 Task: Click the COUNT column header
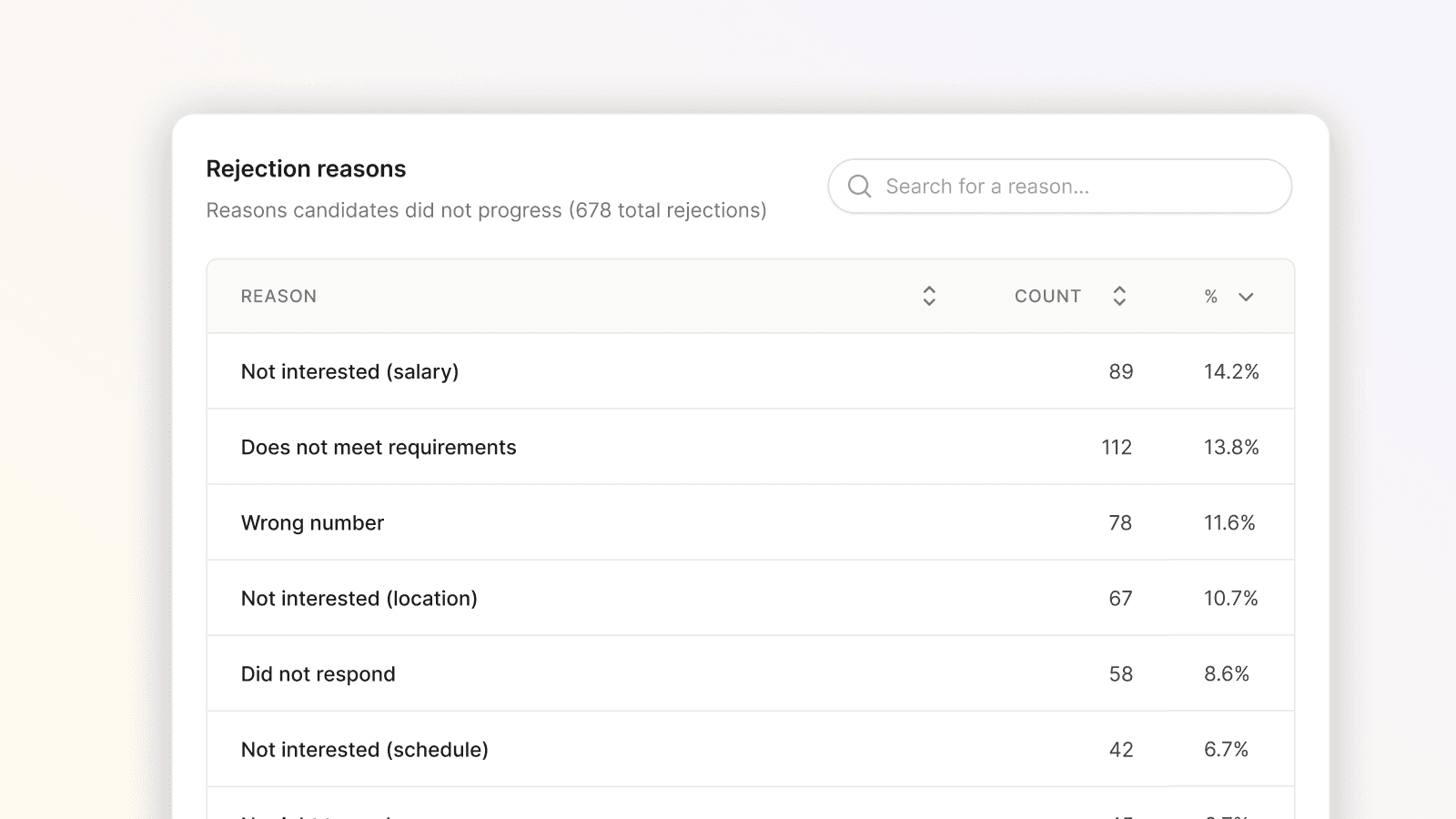1047,296
